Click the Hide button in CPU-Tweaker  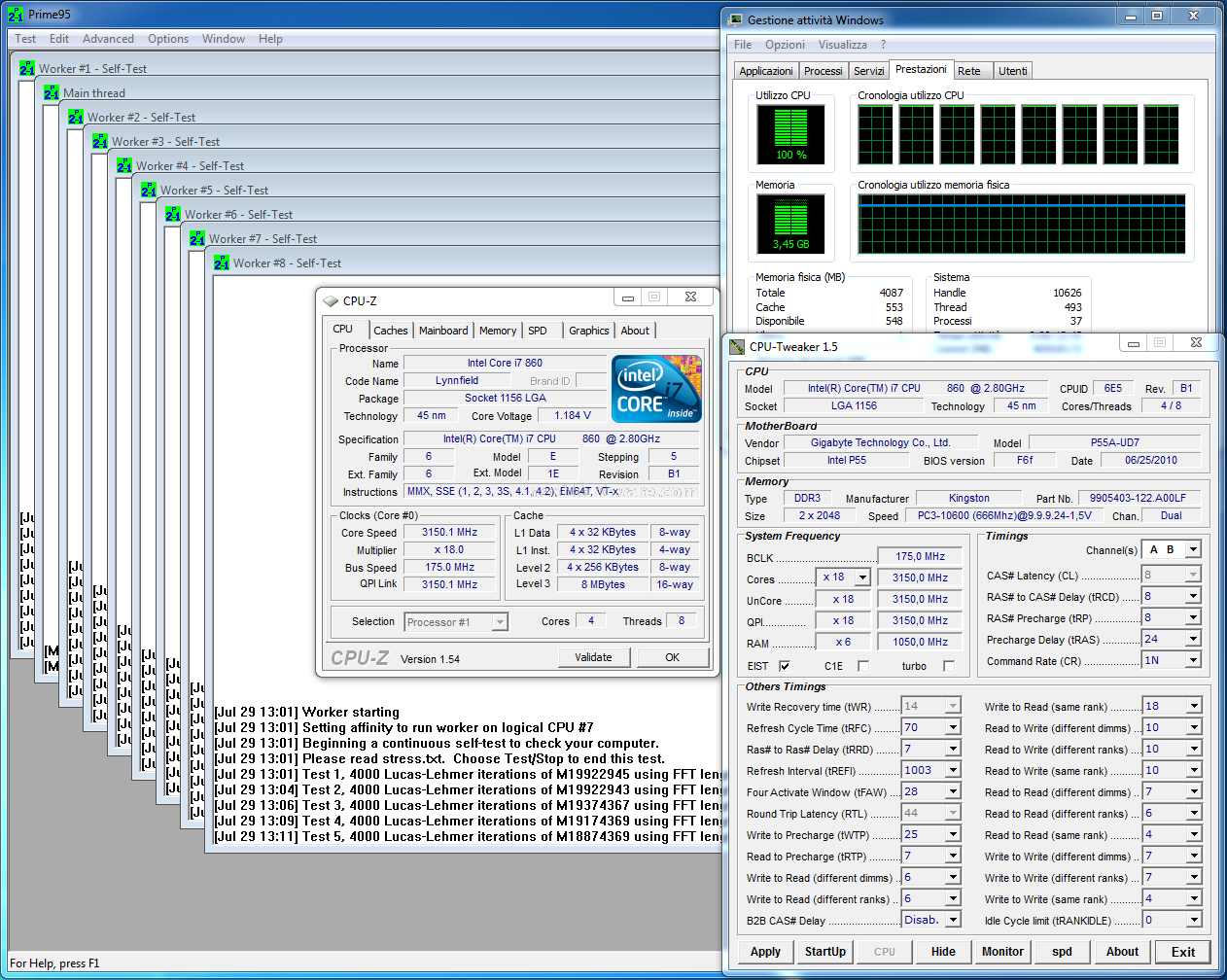pyautogui.click(x=943, y=952)
